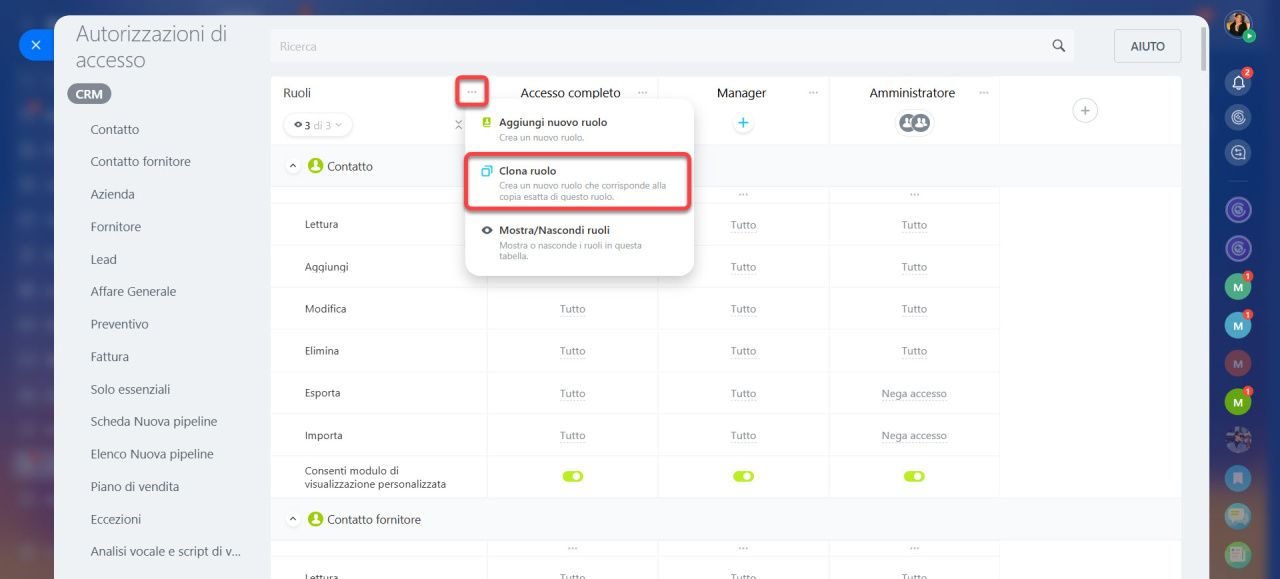
Task: Click the AIUTO help button
Action: [x=1147, y=46]
